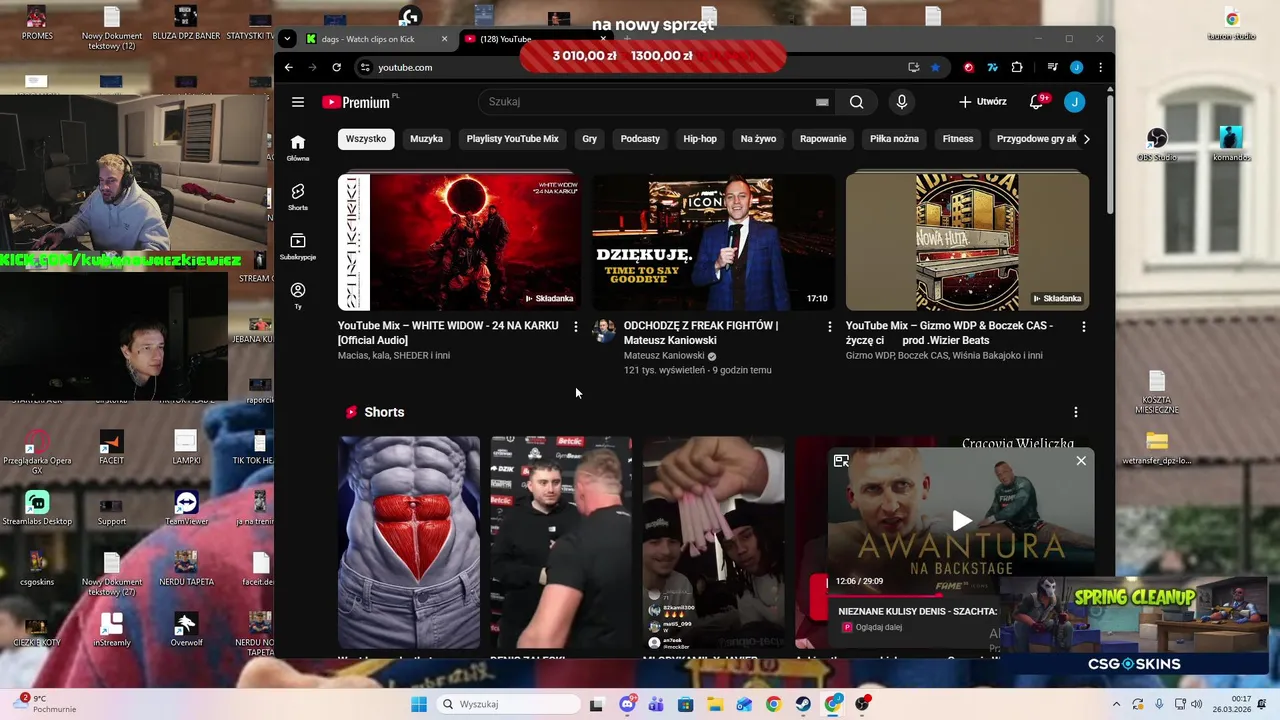
Task: Open the Shorts section three-dot menu
Action: tap(1075, 412)
